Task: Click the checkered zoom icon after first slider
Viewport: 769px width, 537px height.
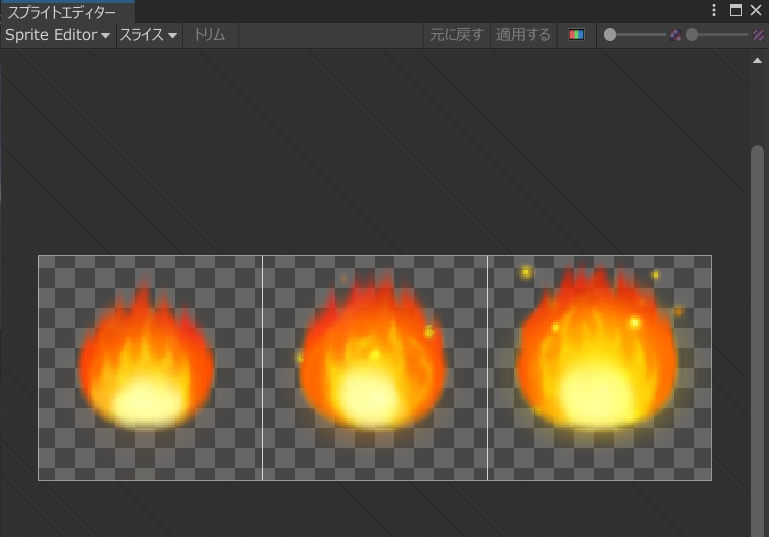Action: point(676,35)
